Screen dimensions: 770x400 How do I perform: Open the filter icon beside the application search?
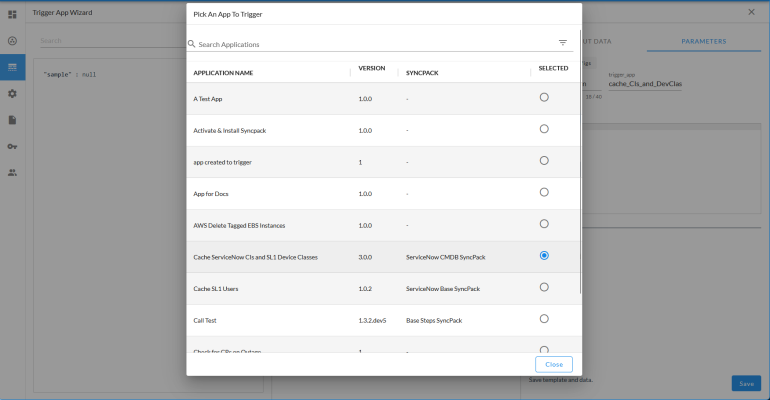562,43
